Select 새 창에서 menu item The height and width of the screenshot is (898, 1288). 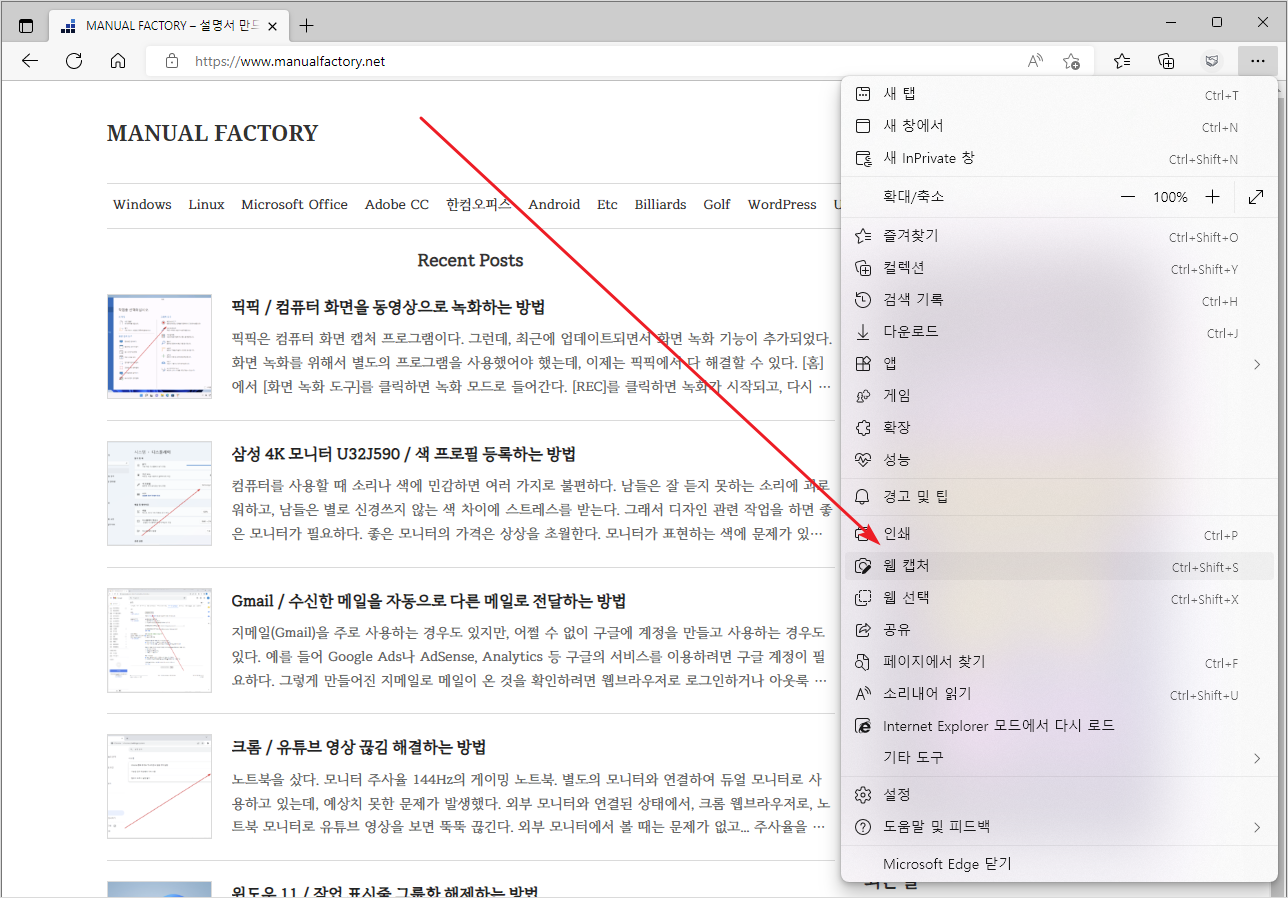[x=1059, y=126]
